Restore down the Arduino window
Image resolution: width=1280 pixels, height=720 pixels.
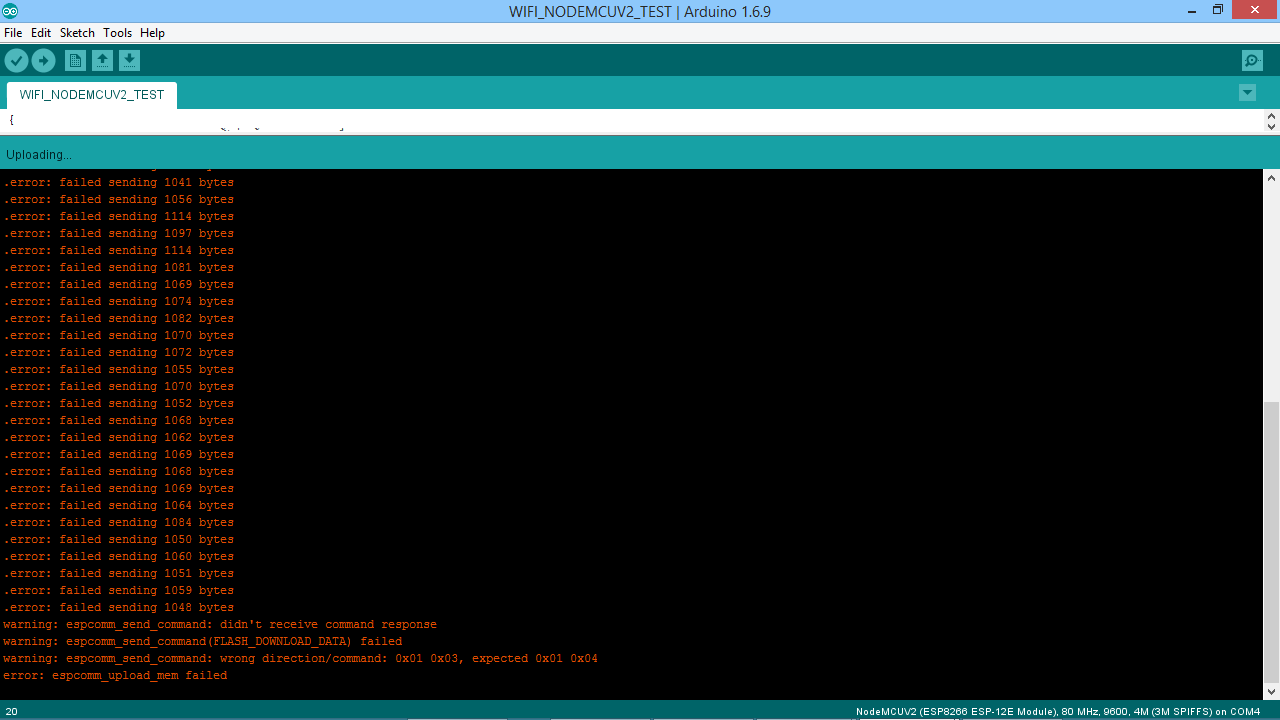(1217, 9)
